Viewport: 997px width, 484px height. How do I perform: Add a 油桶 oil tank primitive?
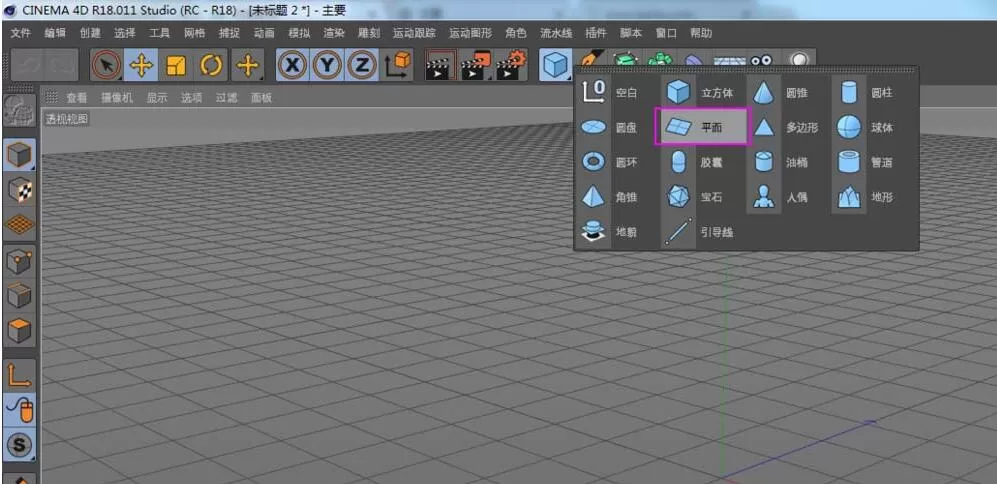tap(785, 162)
